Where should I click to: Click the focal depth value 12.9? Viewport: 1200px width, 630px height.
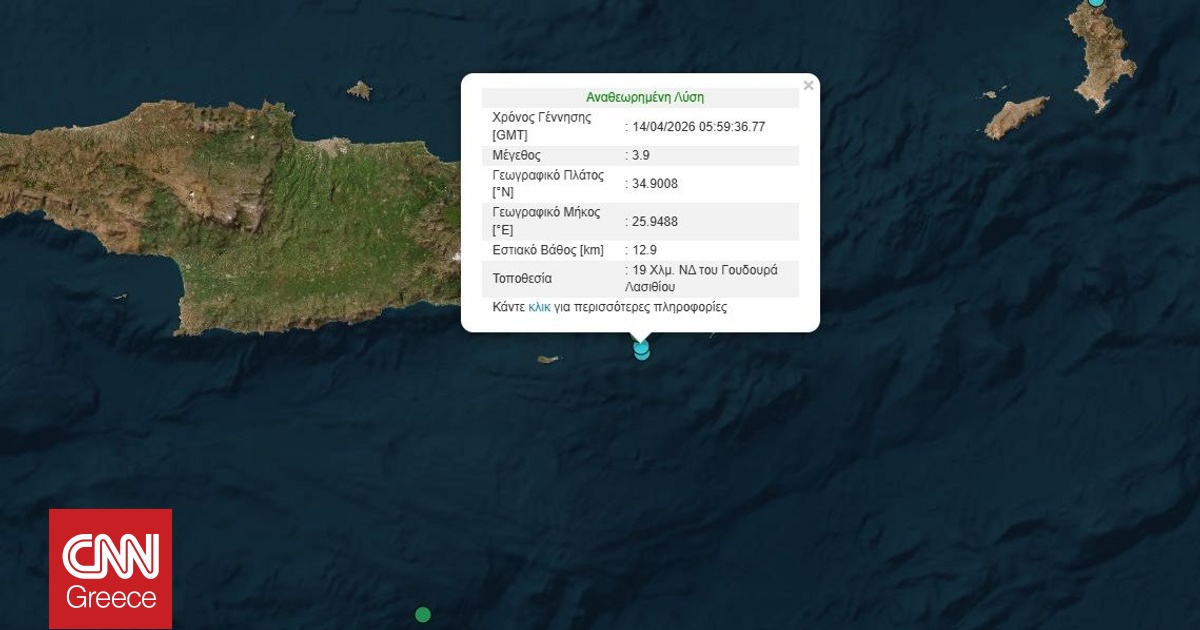coord(645,250)
